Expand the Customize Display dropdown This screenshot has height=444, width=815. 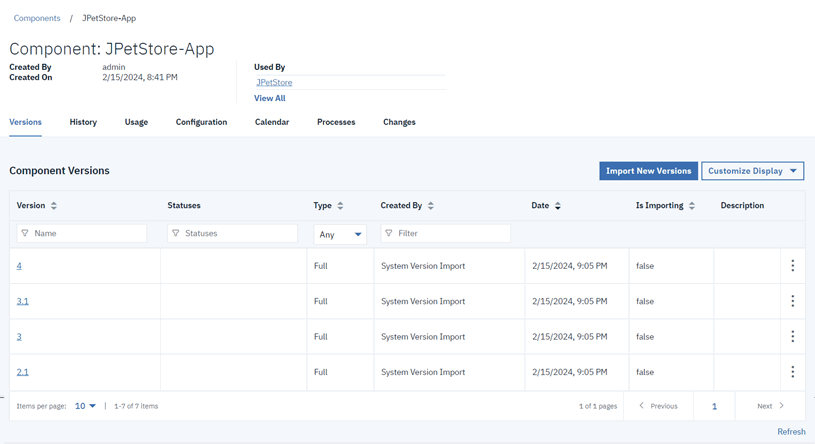(752, 171)
